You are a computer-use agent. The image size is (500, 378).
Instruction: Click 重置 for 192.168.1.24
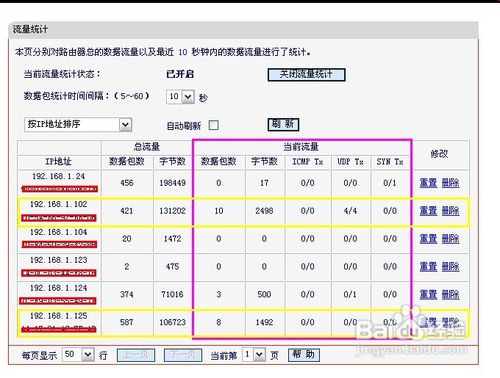pos(428,183)
